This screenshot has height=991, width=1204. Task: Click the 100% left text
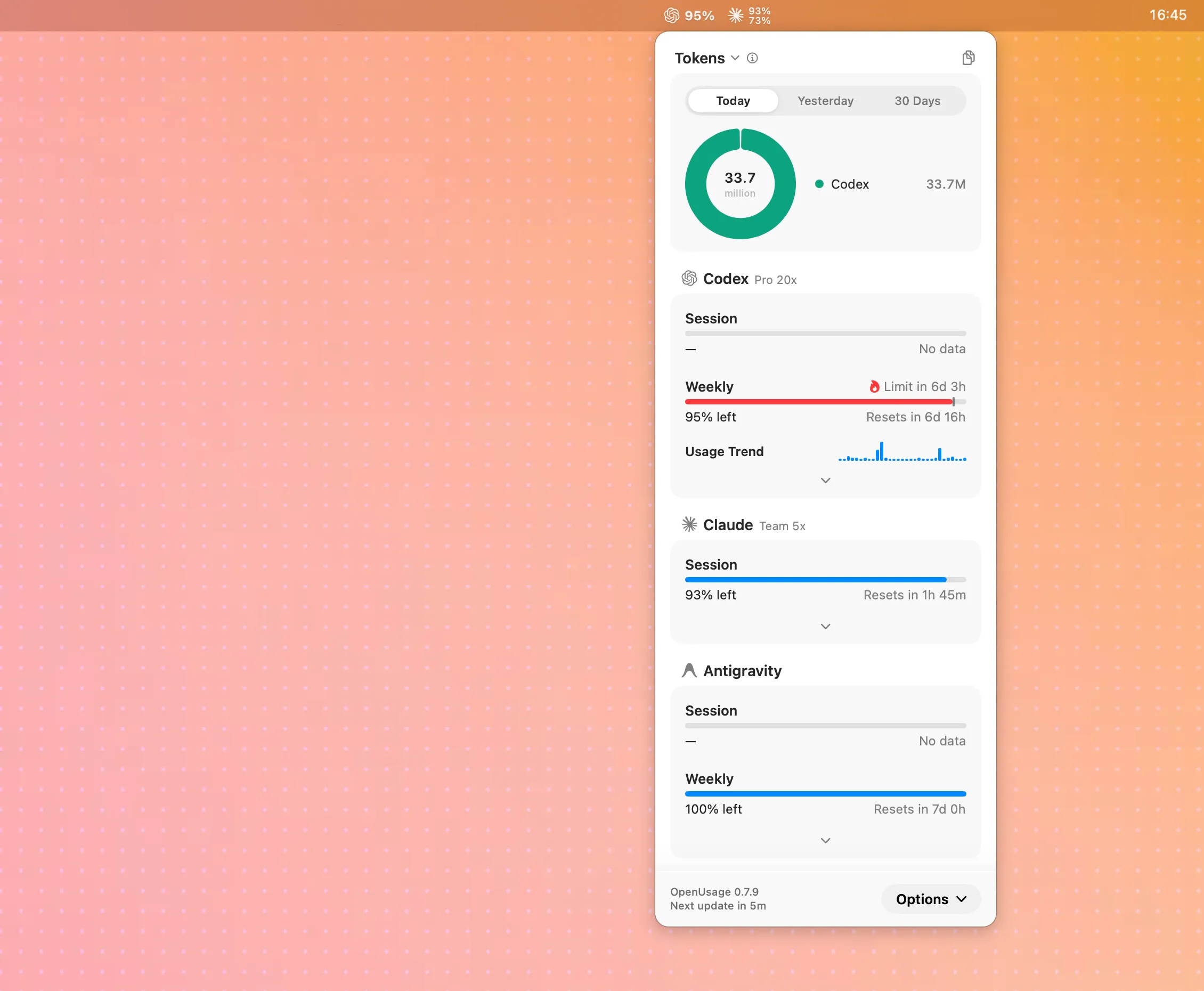point(713,809)
